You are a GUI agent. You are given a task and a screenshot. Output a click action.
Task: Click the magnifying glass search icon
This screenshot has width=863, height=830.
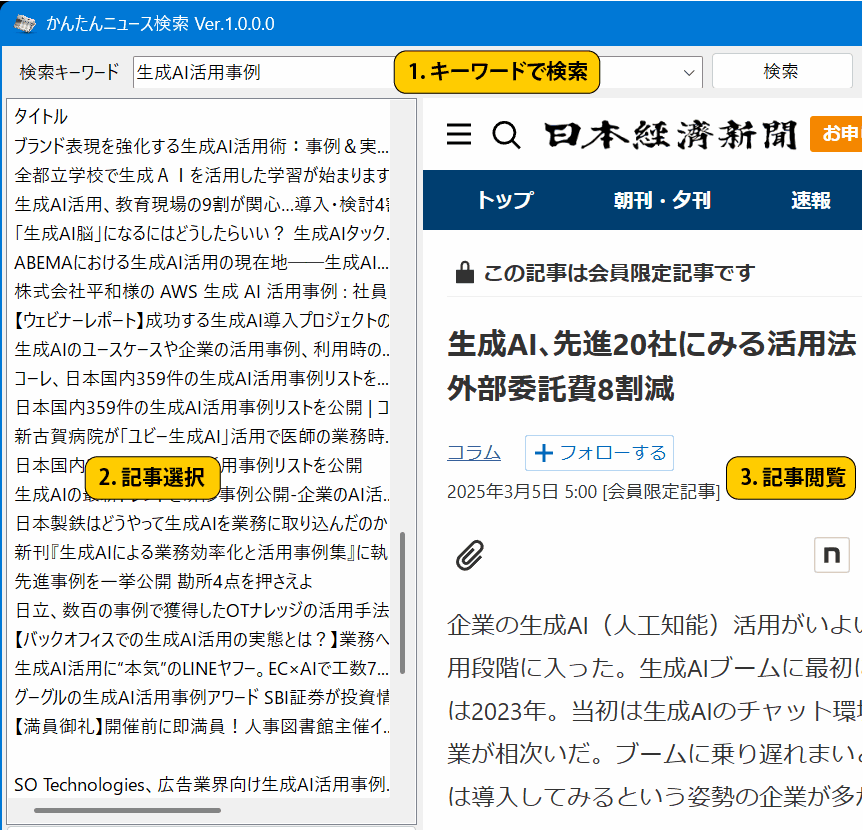pos(507,135)
